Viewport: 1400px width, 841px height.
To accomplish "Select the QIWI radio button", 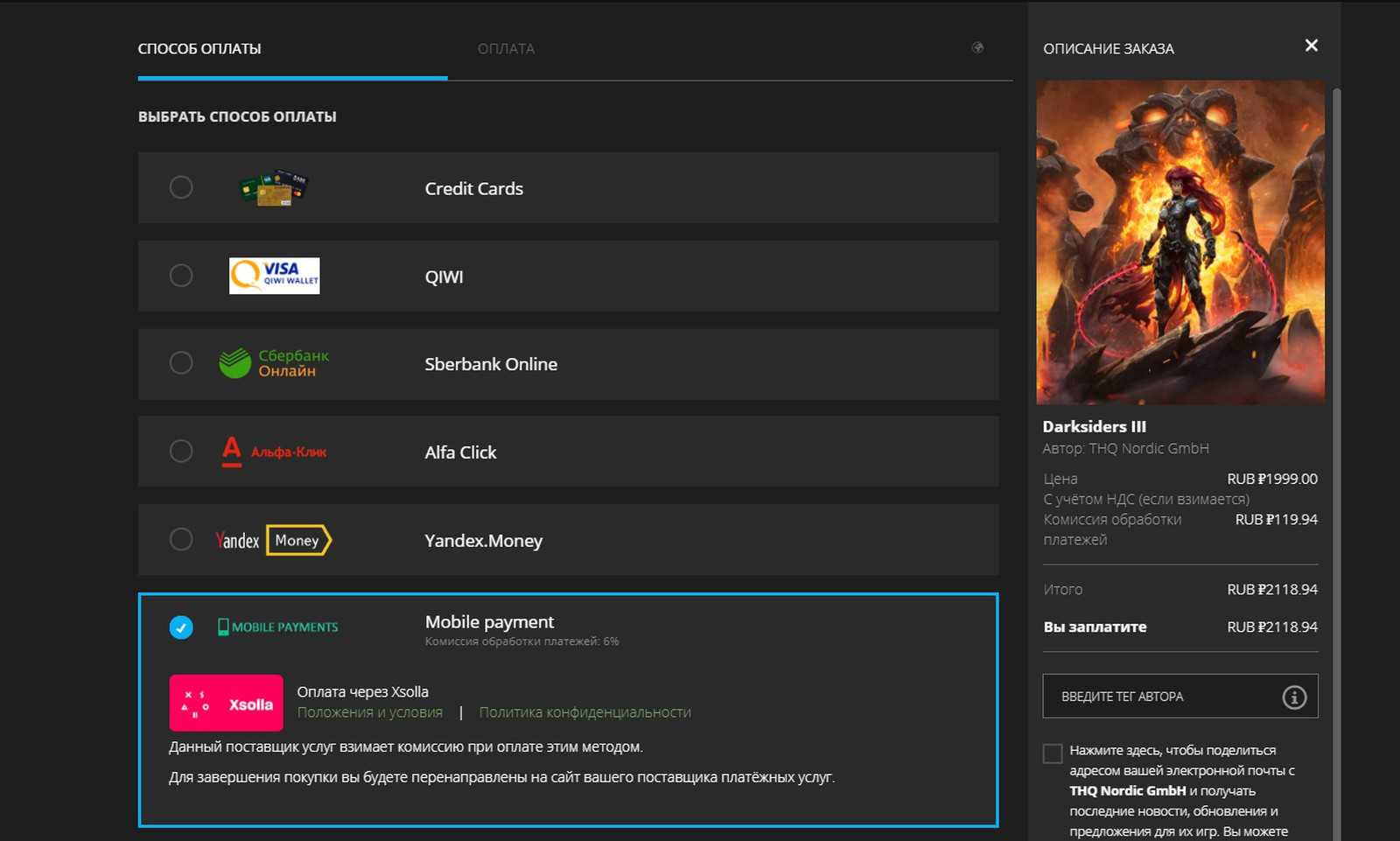I will click(x=181, y=276).
